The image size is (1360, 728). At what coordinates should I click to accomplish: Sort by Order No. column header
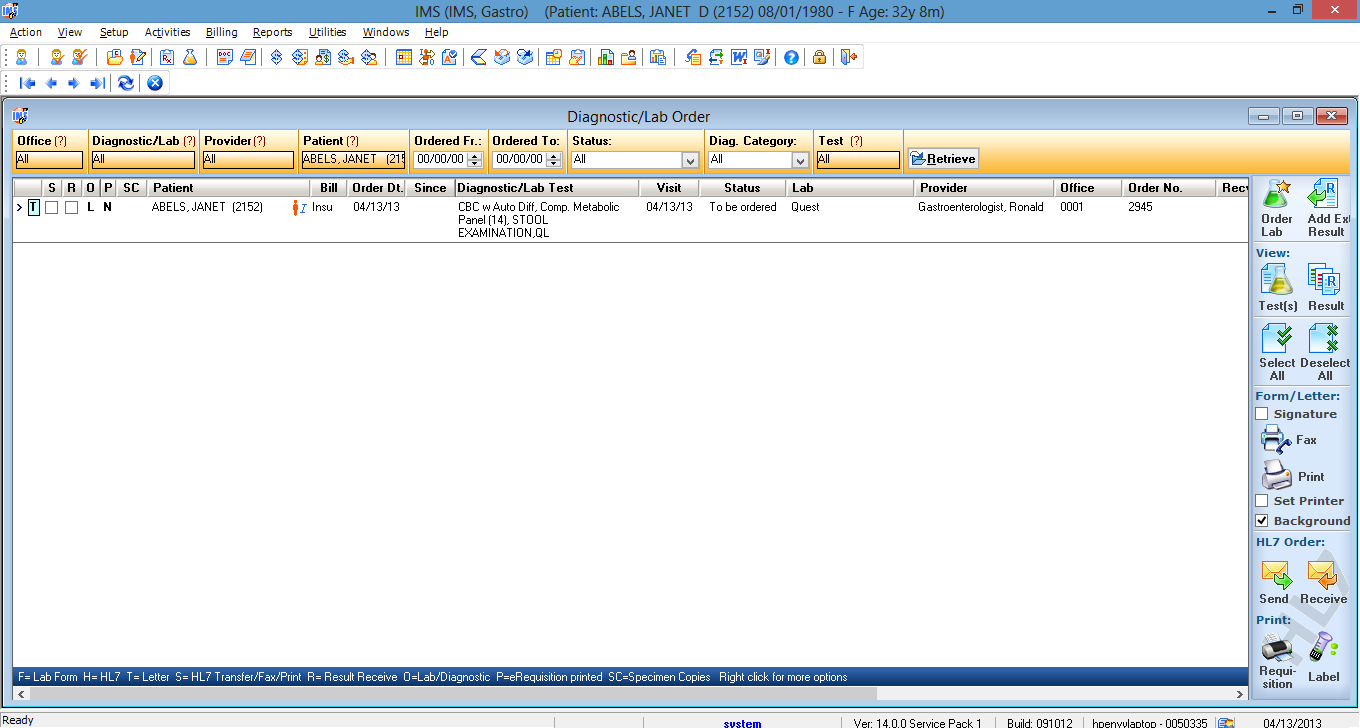(1168, 188)
